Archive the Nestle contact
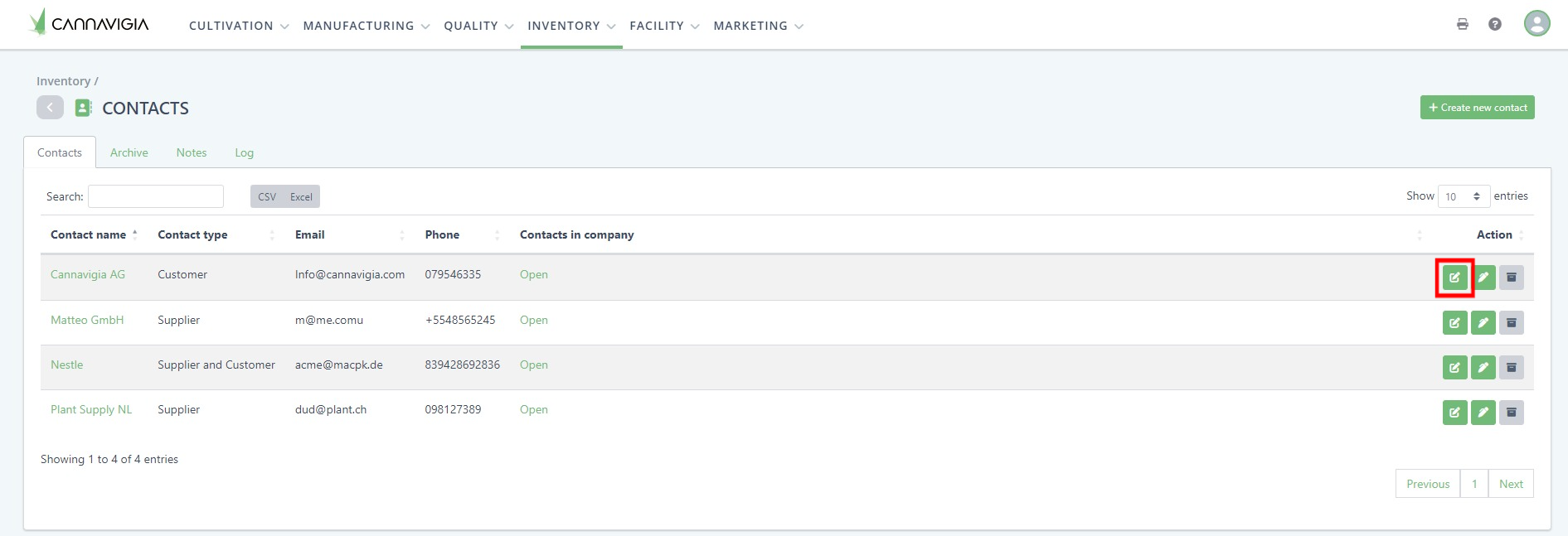The height and width of the screenshot is (536, 1568). [x=1511, y=367]
